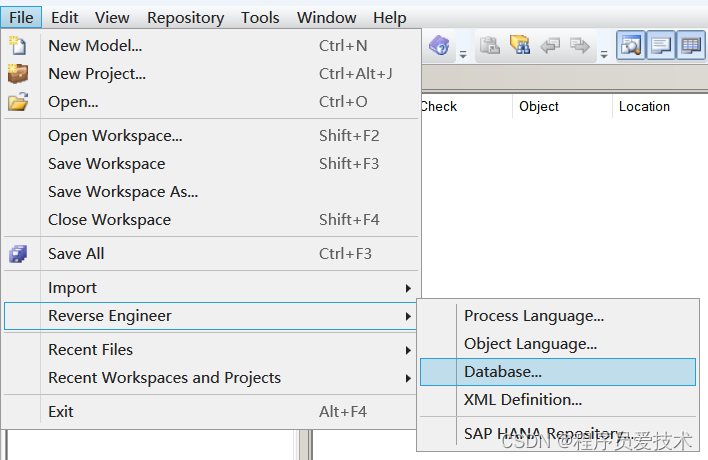Open the Repository menu
The image size is (708, 460).
(185, 17)
